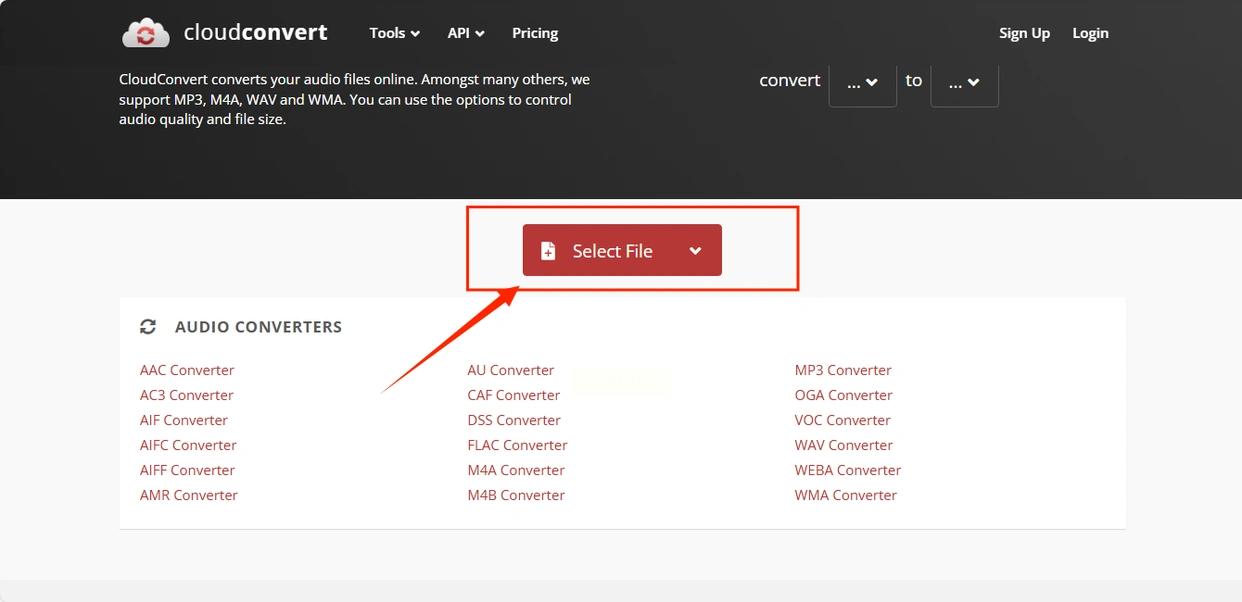Open the source format dropdown after 'convert'
This screenshot has height=602, width=1242.
click(863, 83)
